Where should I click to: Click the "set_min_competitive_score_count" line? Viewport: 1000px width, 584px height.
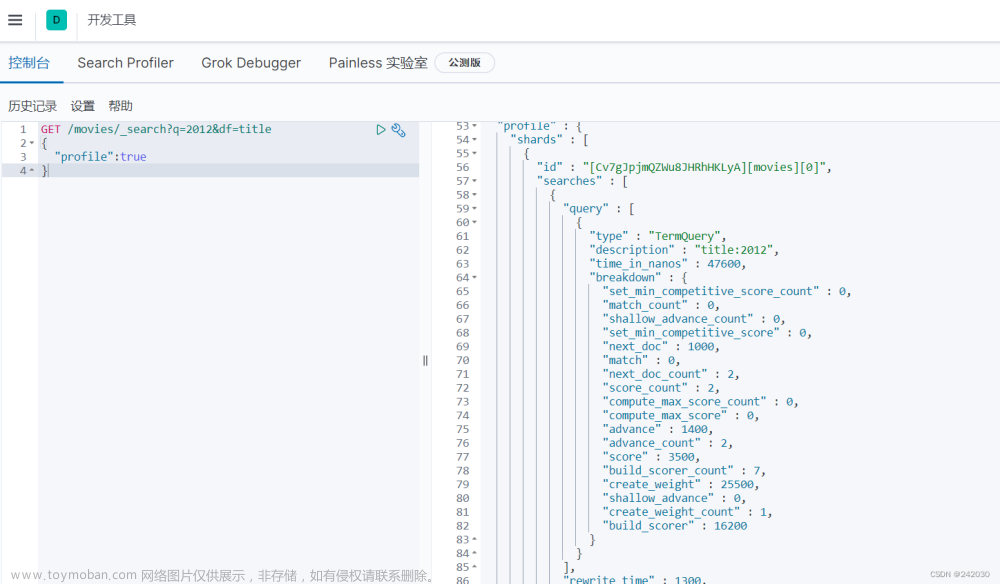[x=726, y=292]
